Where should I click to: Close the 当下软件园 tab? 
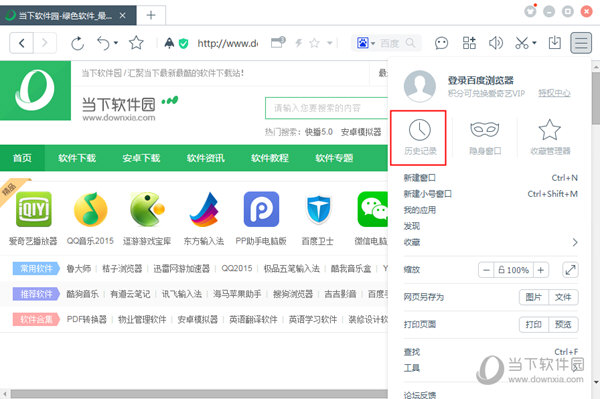click(122, 15)
